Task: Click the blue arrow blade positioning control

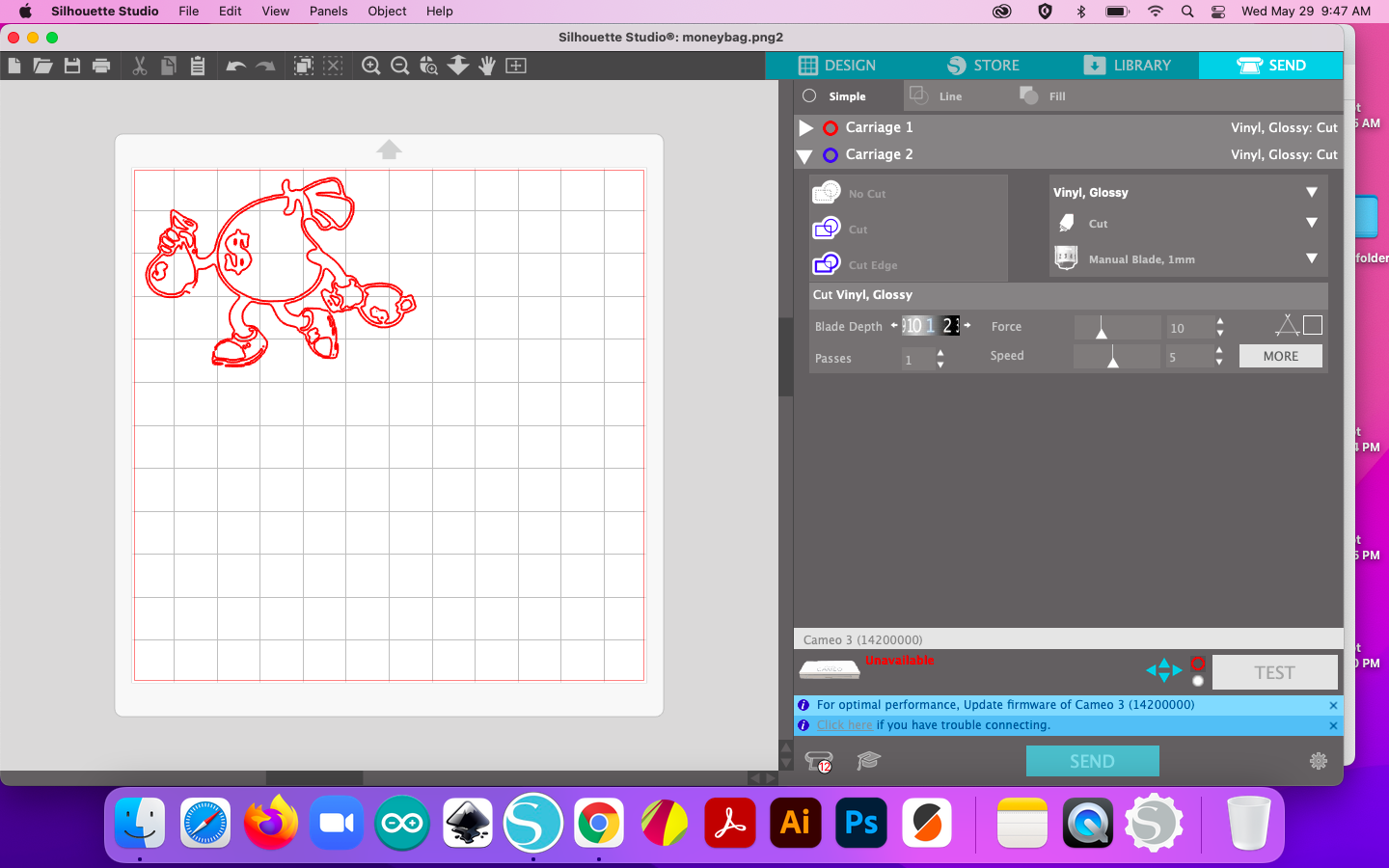Action: click(1163, 669)
